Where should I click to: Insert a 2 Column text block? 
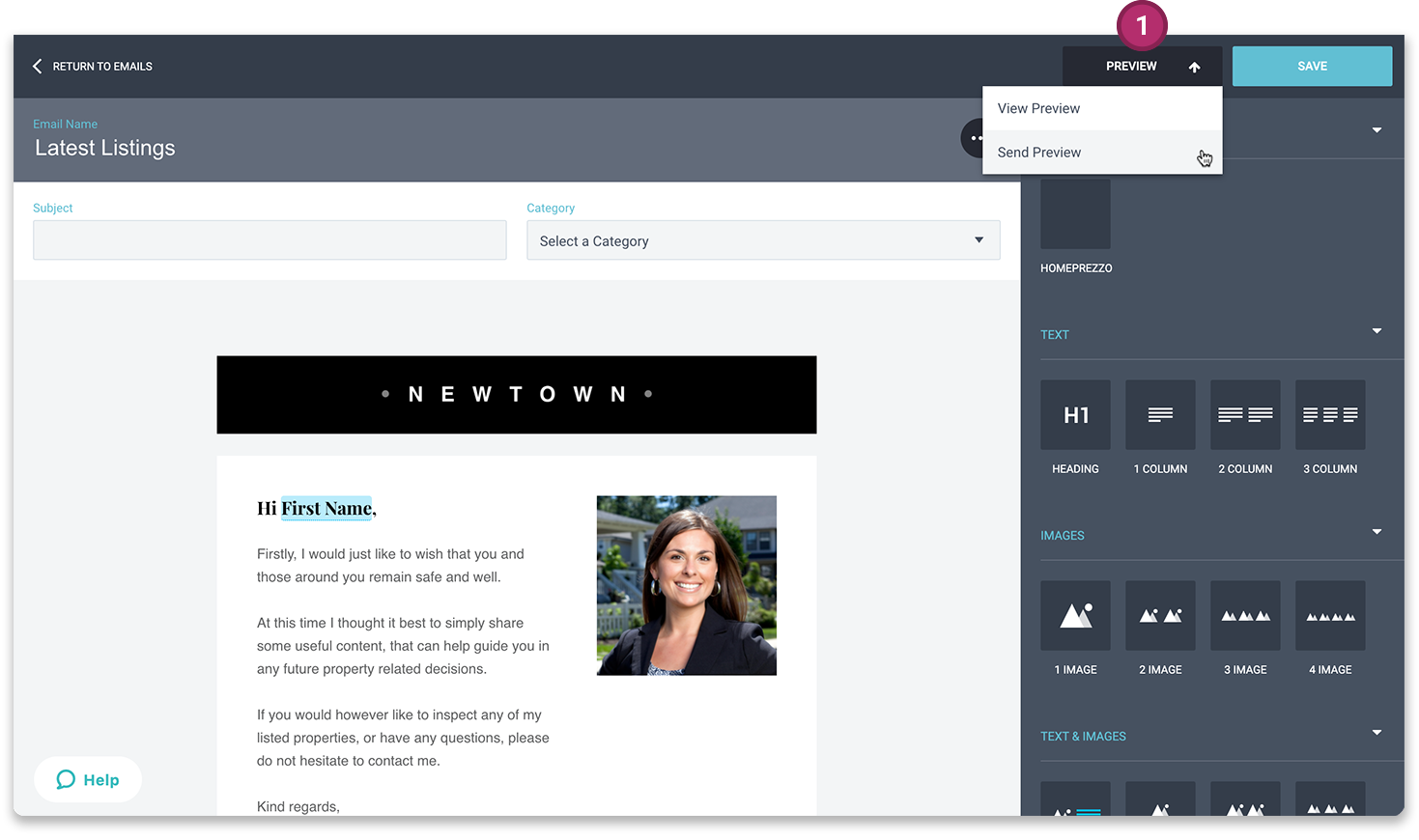coord(1245,414)
